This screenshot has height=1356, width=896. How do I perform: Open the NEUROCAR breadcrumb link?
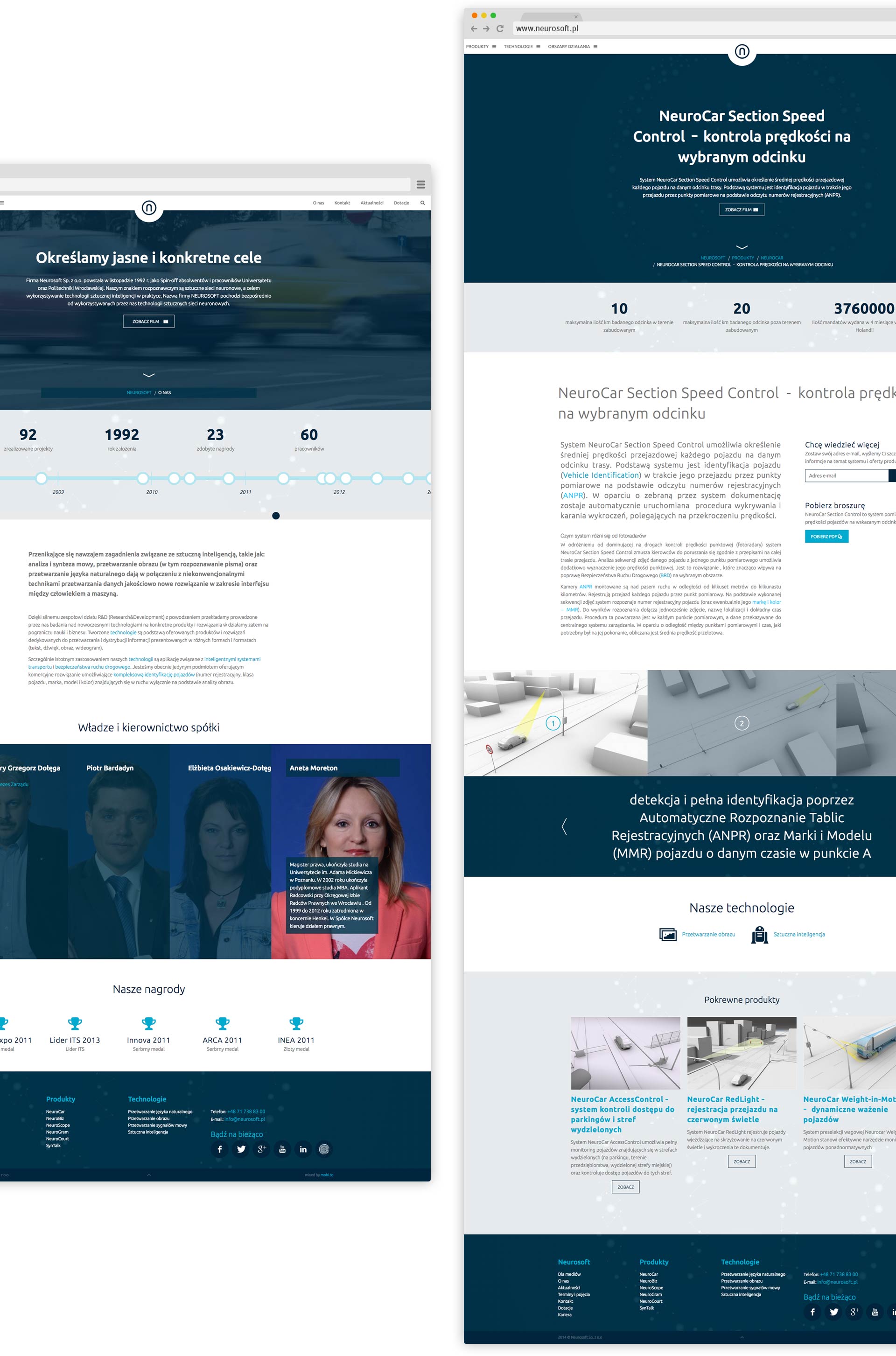coord(772,258)
